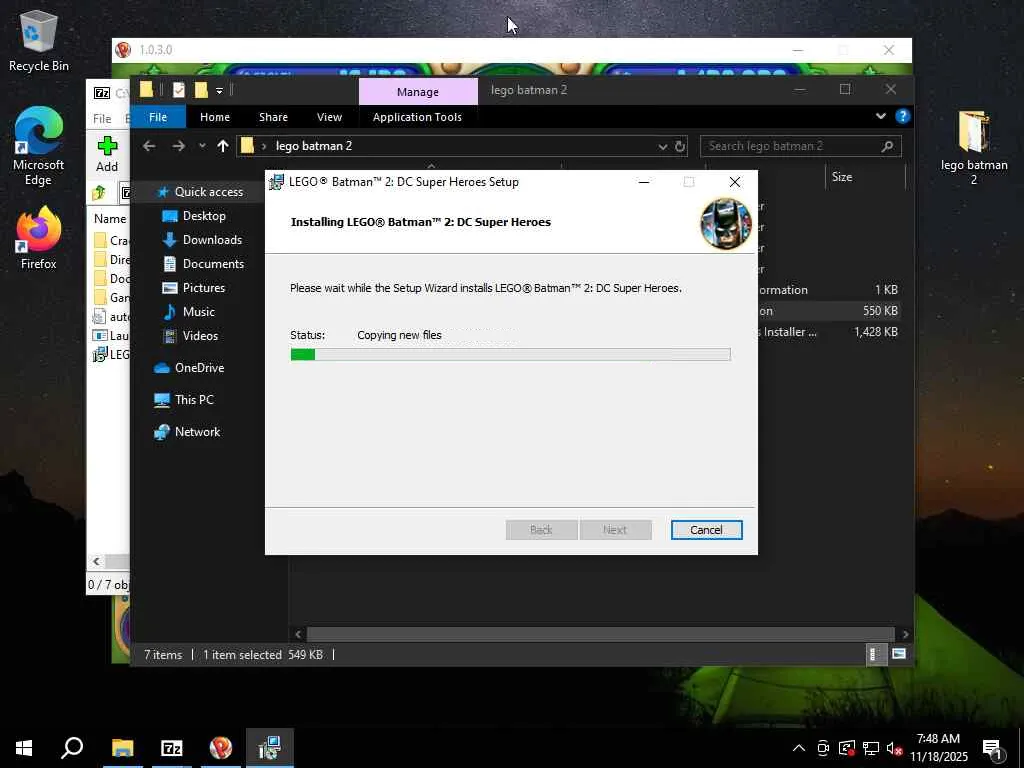1024x768 pixels.
Task: Click the Name column header in 7-Zip
Action: coord(110,219)
